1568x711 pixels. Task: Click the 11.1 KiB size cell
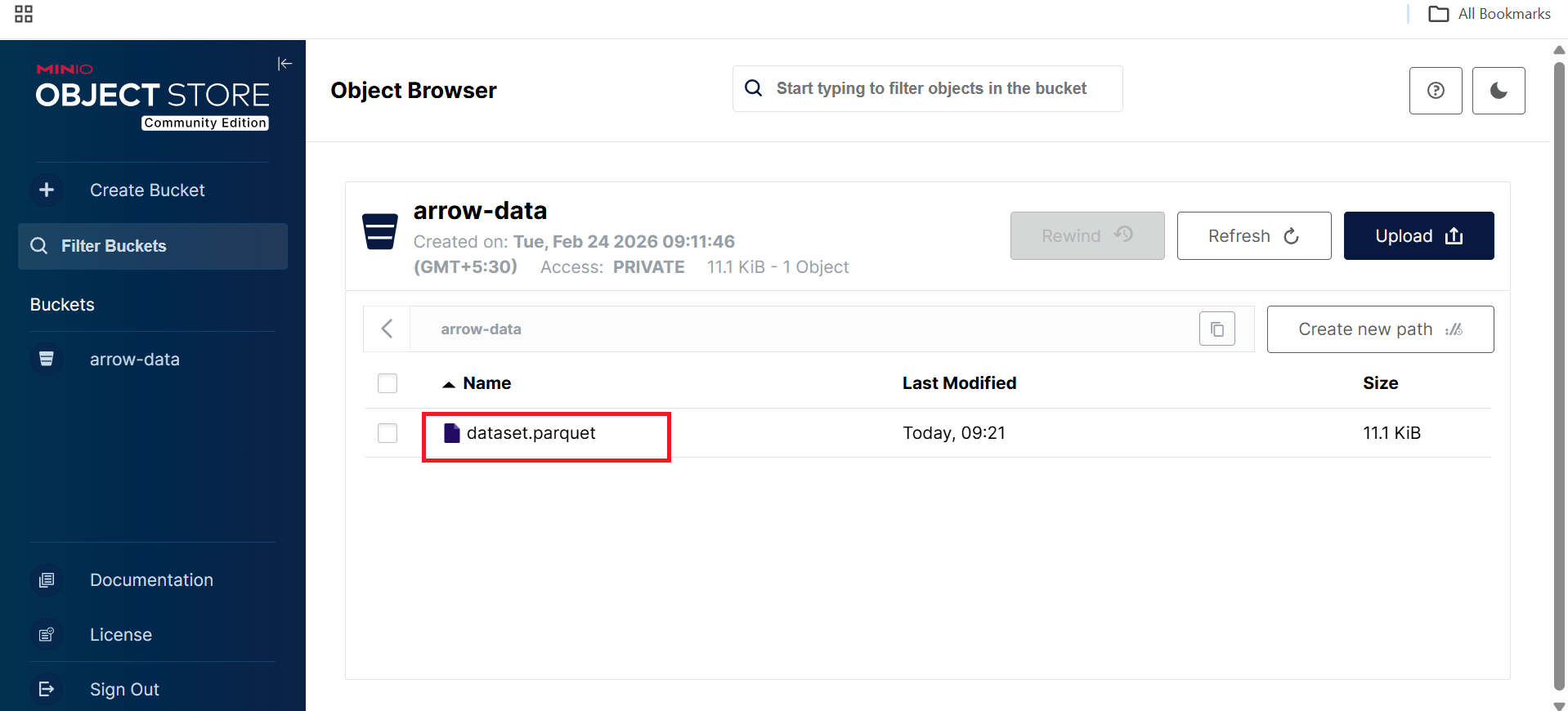(x=1391, y=433)
